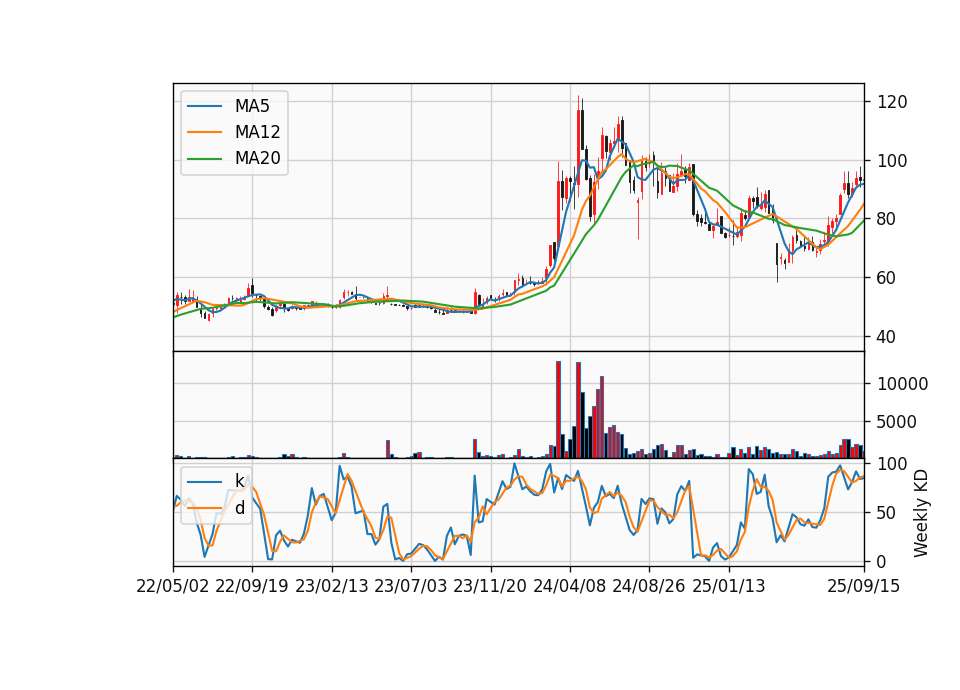Click the 22/09/19 date tick label
This screenshot has width=960, height=690.
click(252, 587)
